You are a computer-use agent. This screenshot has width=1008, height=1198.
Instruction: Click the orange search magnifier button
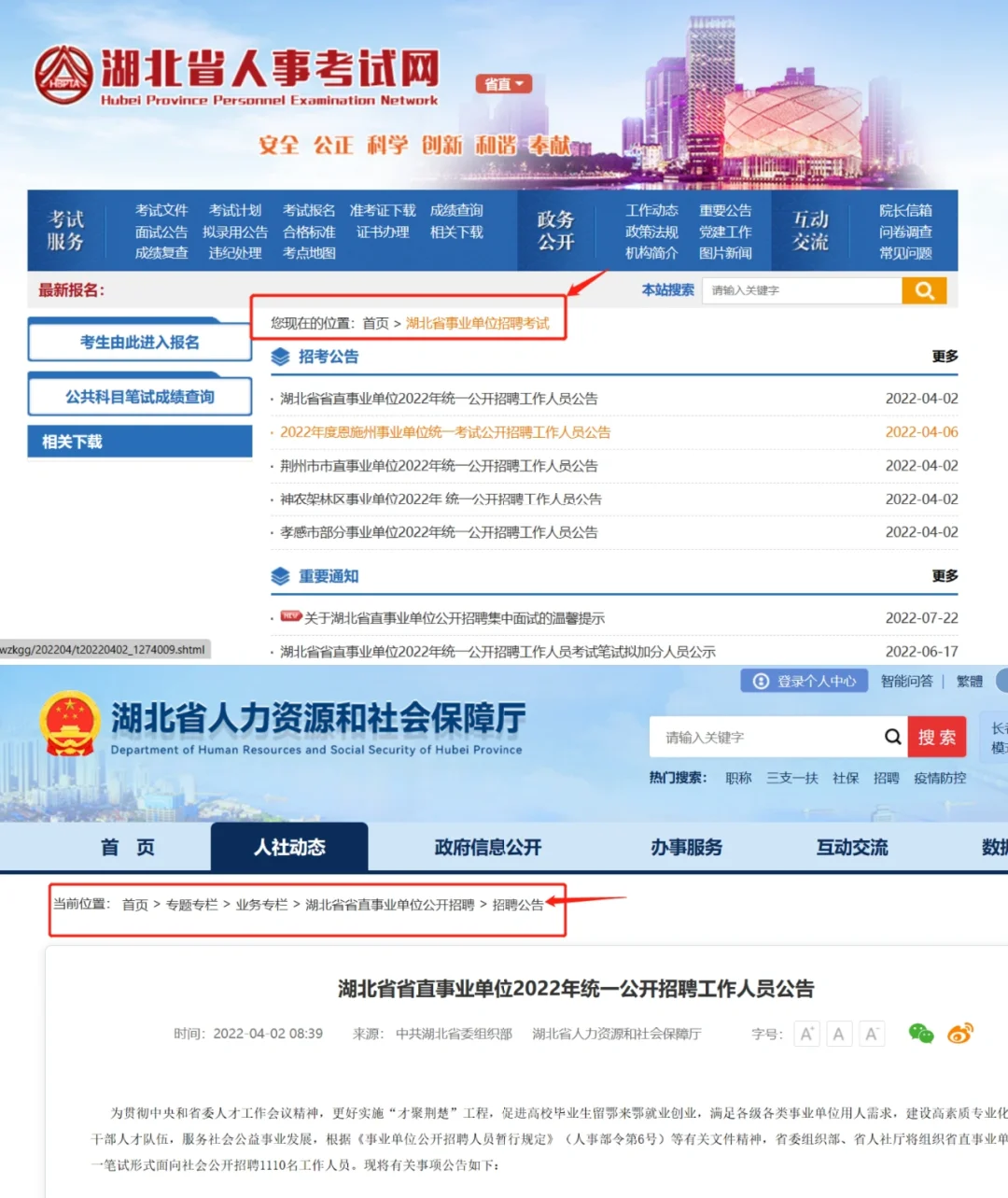924,290
